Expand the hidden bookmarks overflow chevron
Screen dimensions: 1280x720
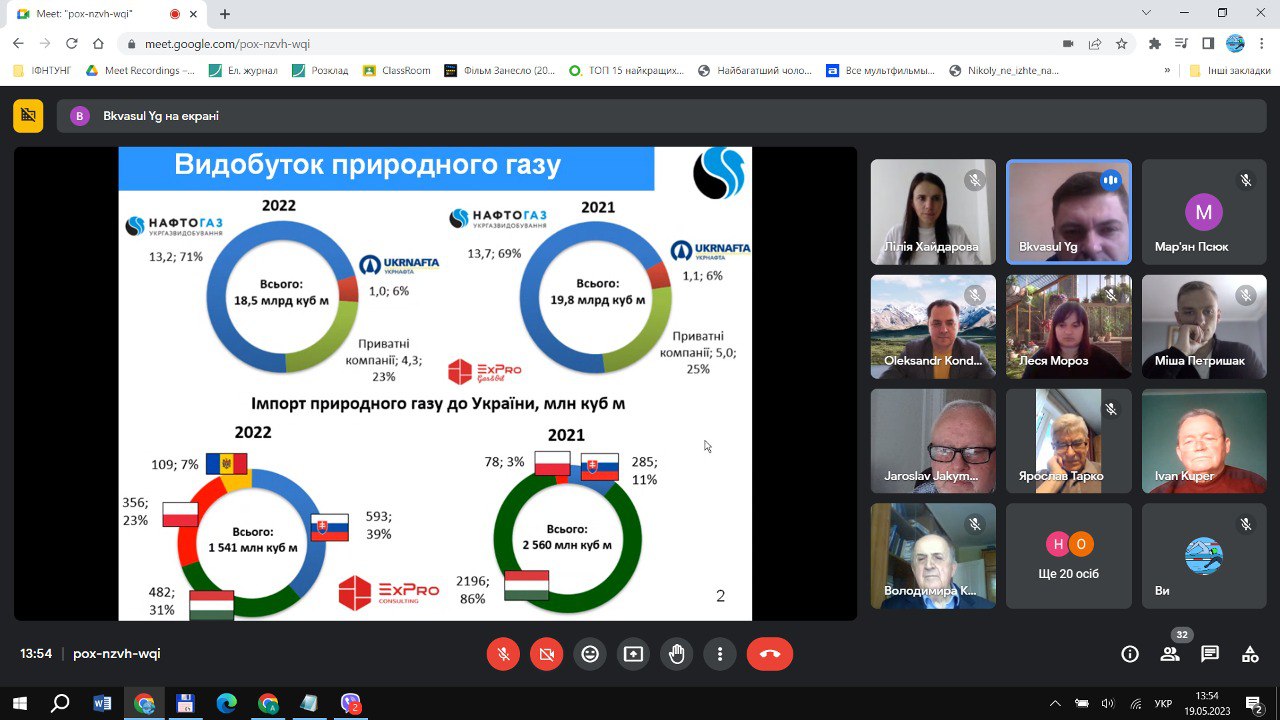click(x=1167, y=71)
